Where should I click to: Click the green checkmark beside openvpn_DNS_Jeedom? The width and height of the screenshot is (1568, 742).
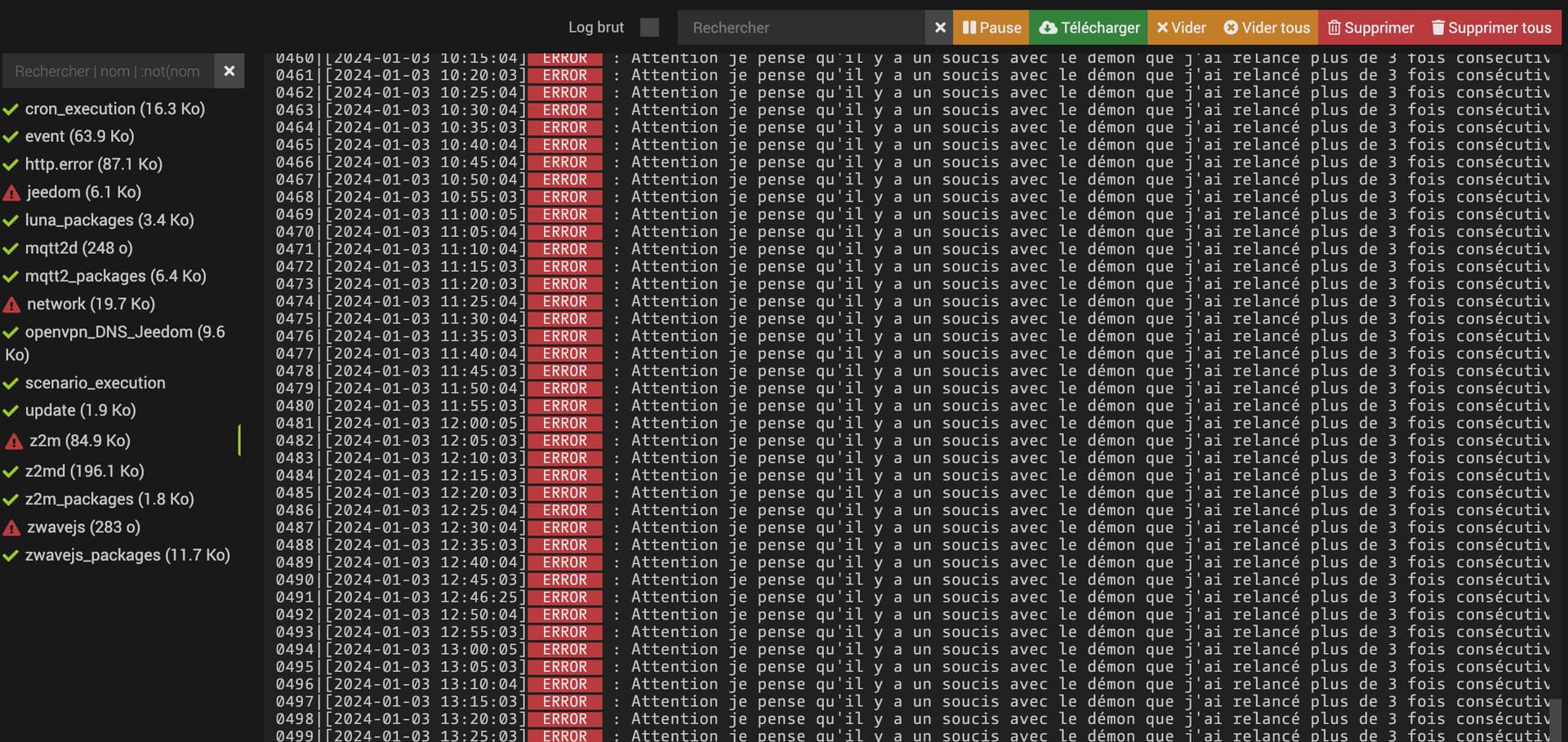(x=11, y=333)
